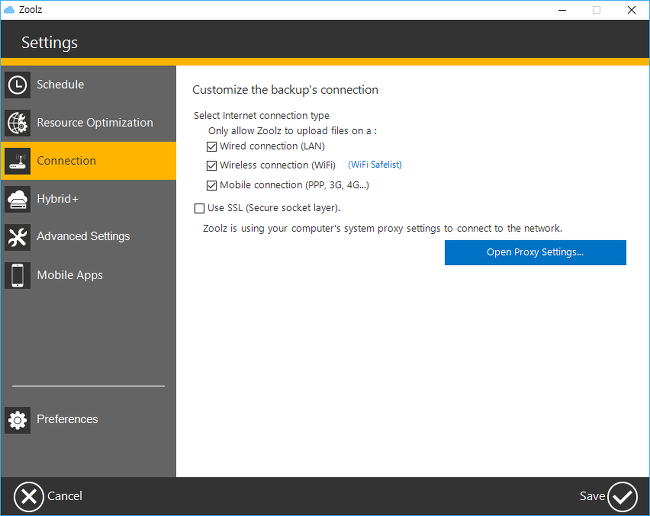Image resolution: width=650 pixels, height=516 pixels.
Task: Open the Mobile Apps tab
Action: 88,275
